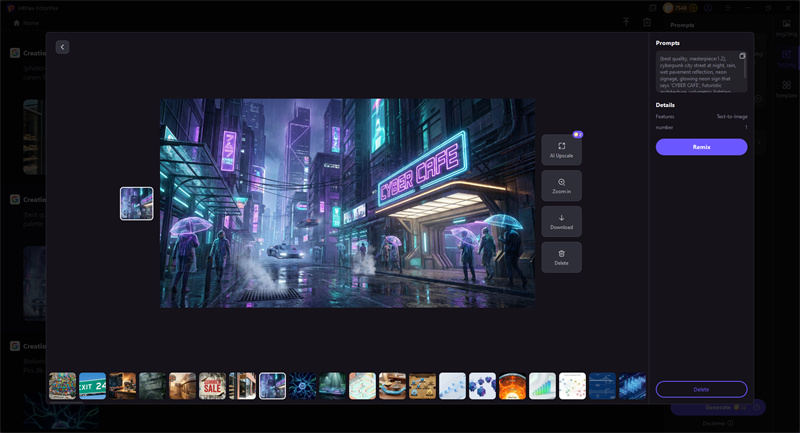Screen dimensions: 800x433
Task: Open the dark room with monitors thumbnail
Action: pos(122,386)
